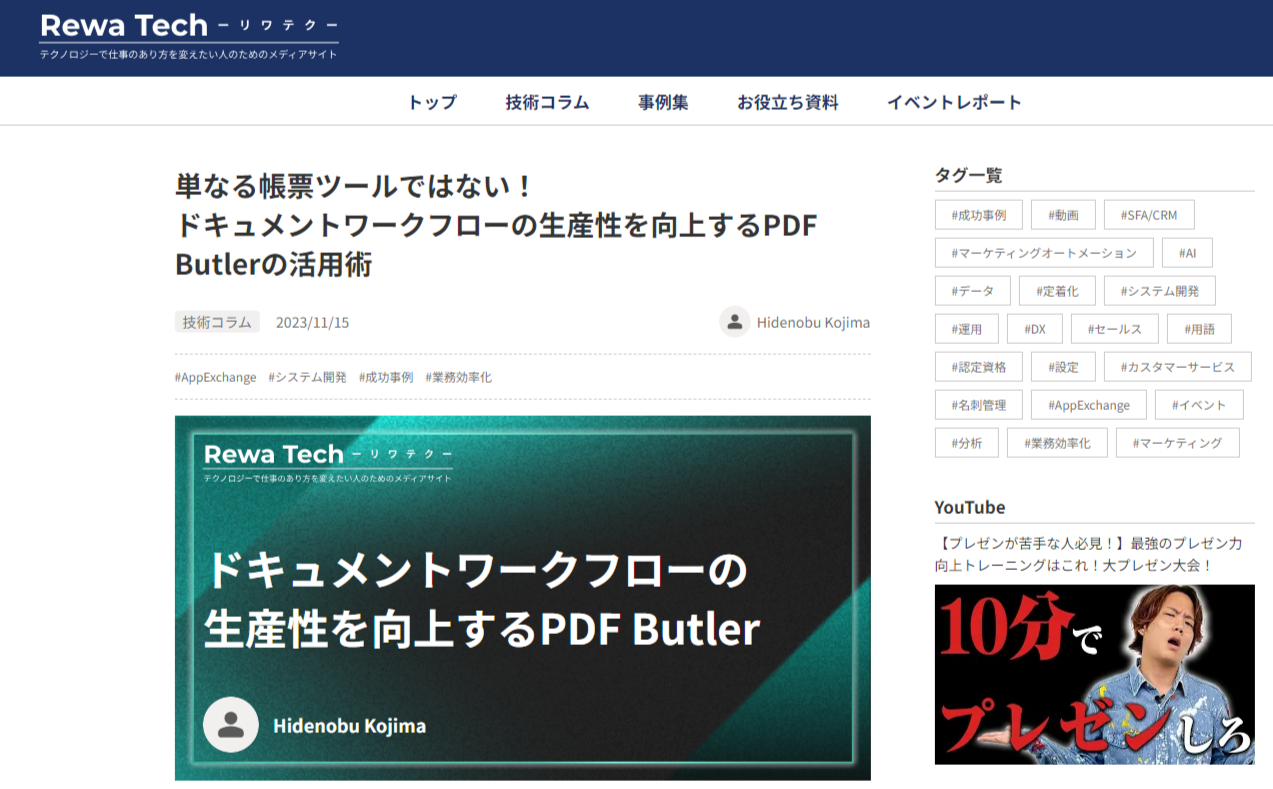
Task: Select the #用語 tag button
Action: click(1199, 329)
